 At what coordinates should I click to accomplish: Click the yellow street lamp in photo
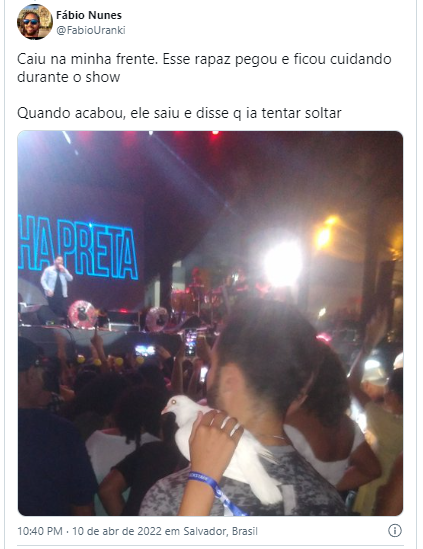[324, 235]
